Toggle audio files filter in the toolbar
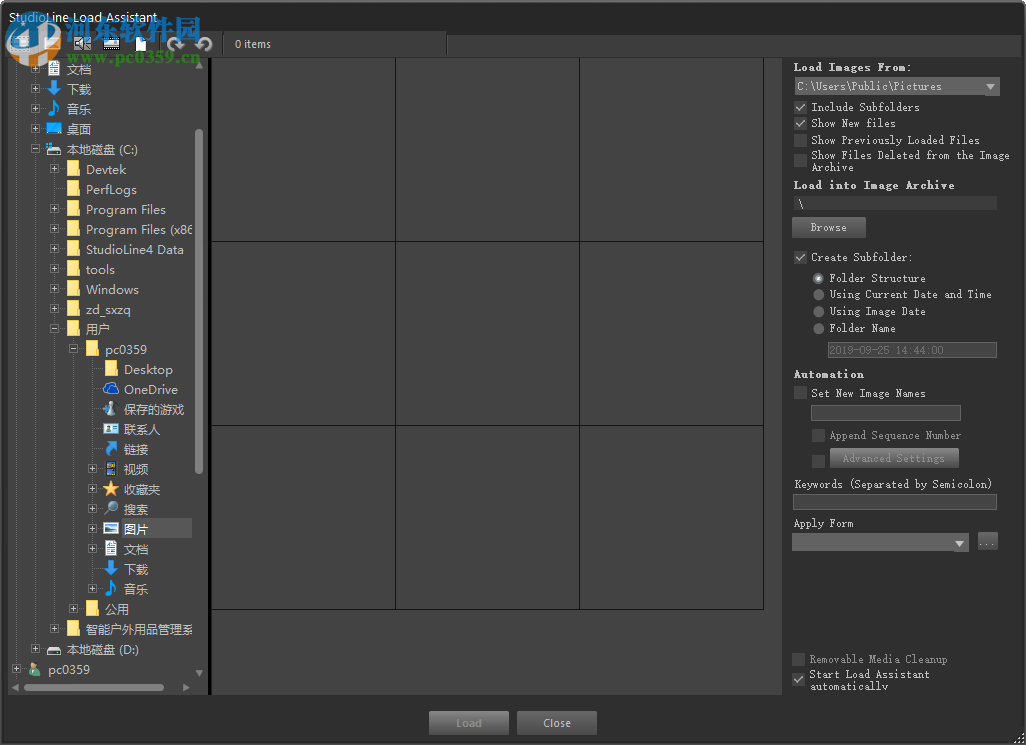The height and width of the screenshot is (745, 1026). pyautogui.click(x=82, y=43)
